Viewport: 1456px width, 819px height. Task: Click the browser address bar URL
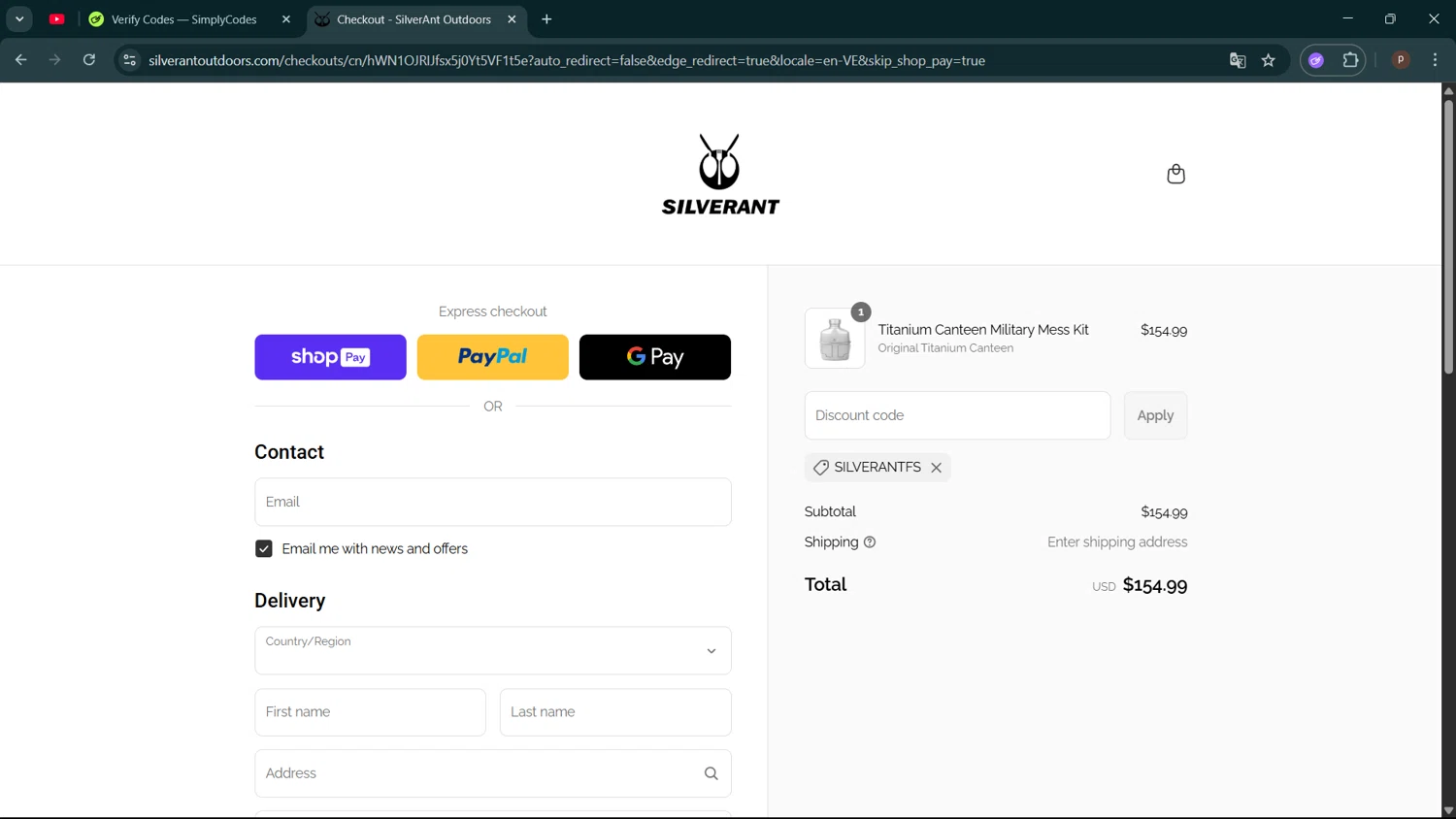567,60
